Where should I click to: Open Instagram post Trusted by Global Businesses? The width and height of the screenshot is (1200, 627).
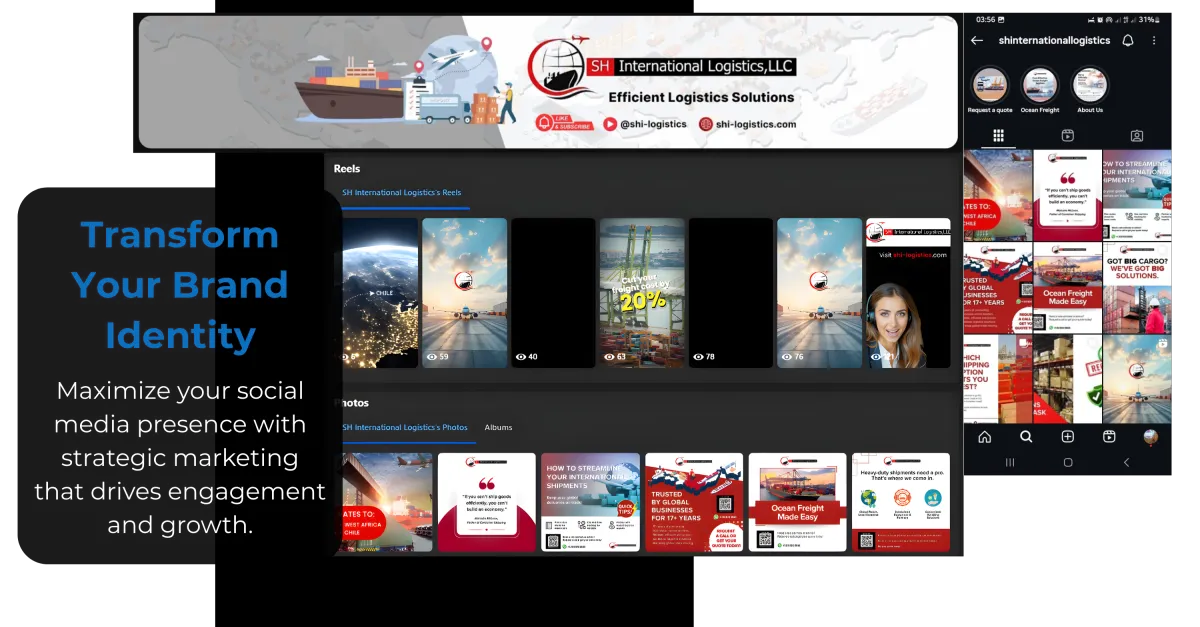click(x=997, y=287)
